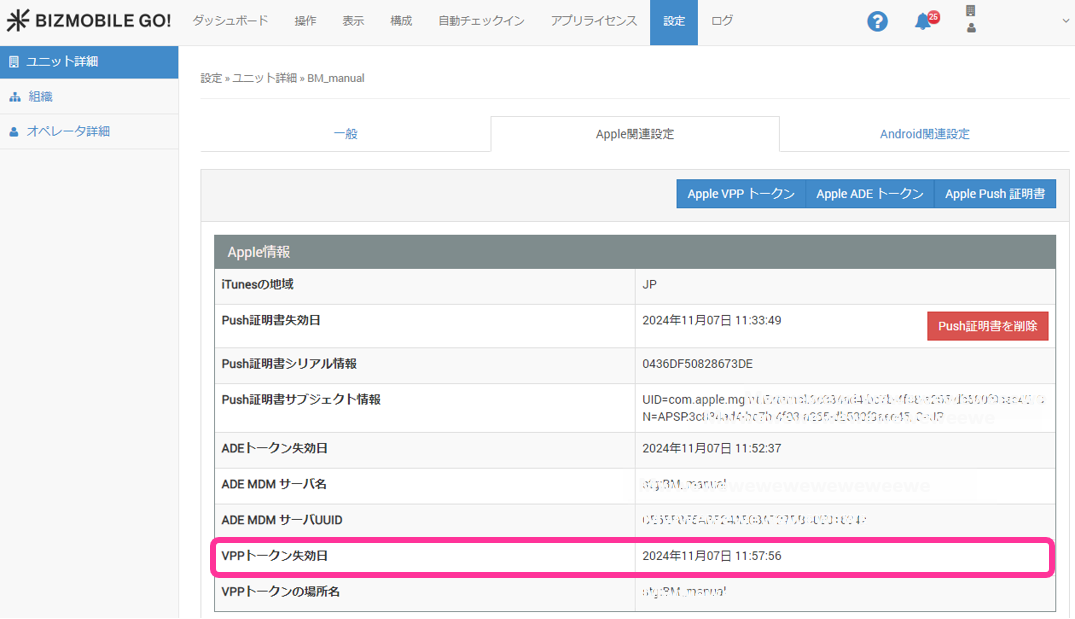Open 組織 in the sidebar
1075x619 pixels.
pyautogui.click(x=40, y=97)
